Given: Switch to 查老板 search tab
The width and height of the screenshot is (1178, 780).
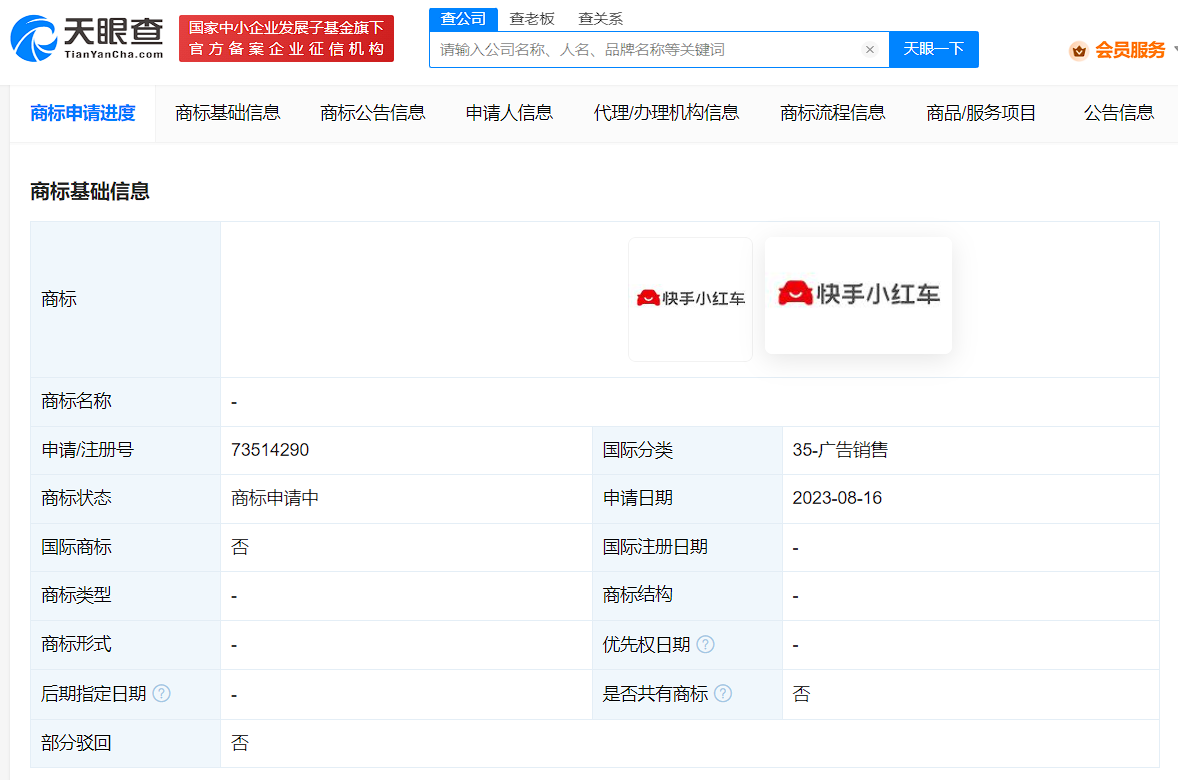Looking at the screenshot, I should [532, 18].
